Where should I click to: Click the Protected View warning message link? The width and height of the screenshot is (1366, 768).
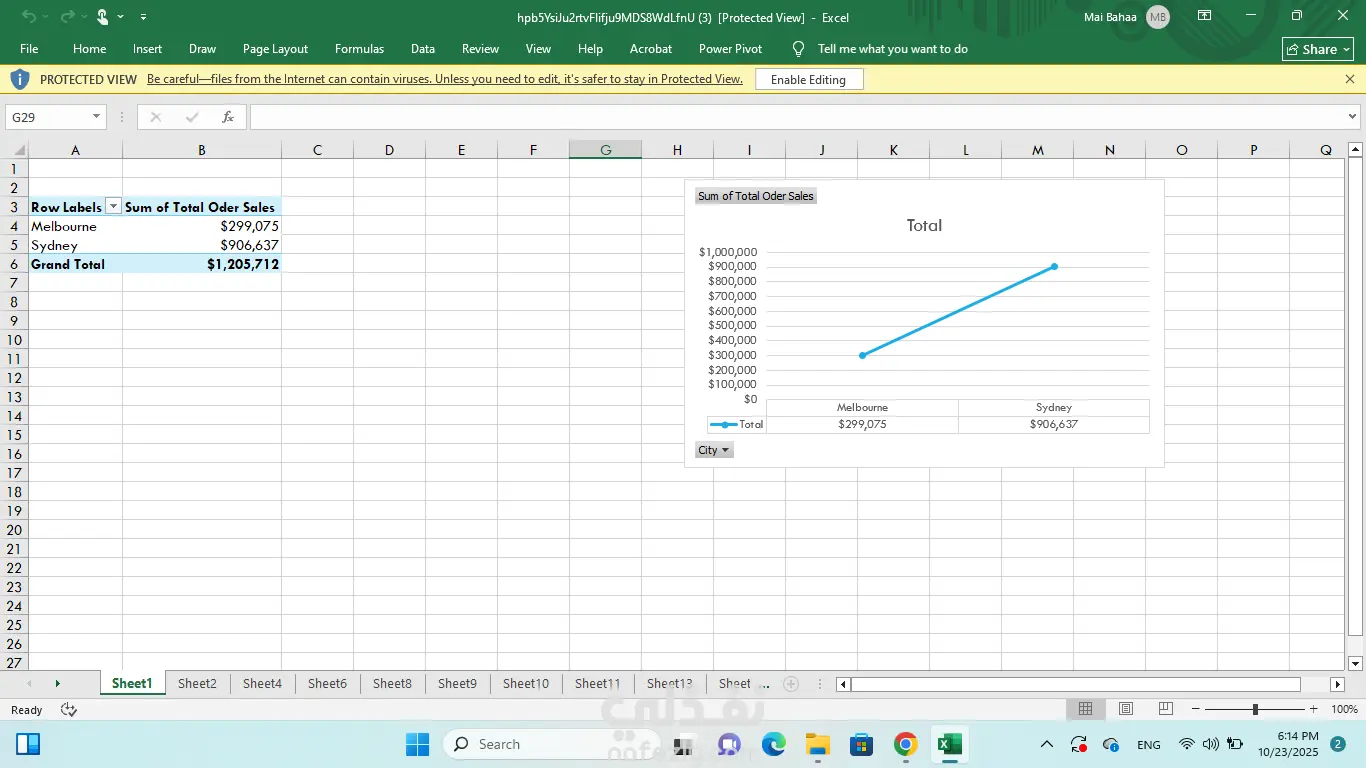click(445, 79)
